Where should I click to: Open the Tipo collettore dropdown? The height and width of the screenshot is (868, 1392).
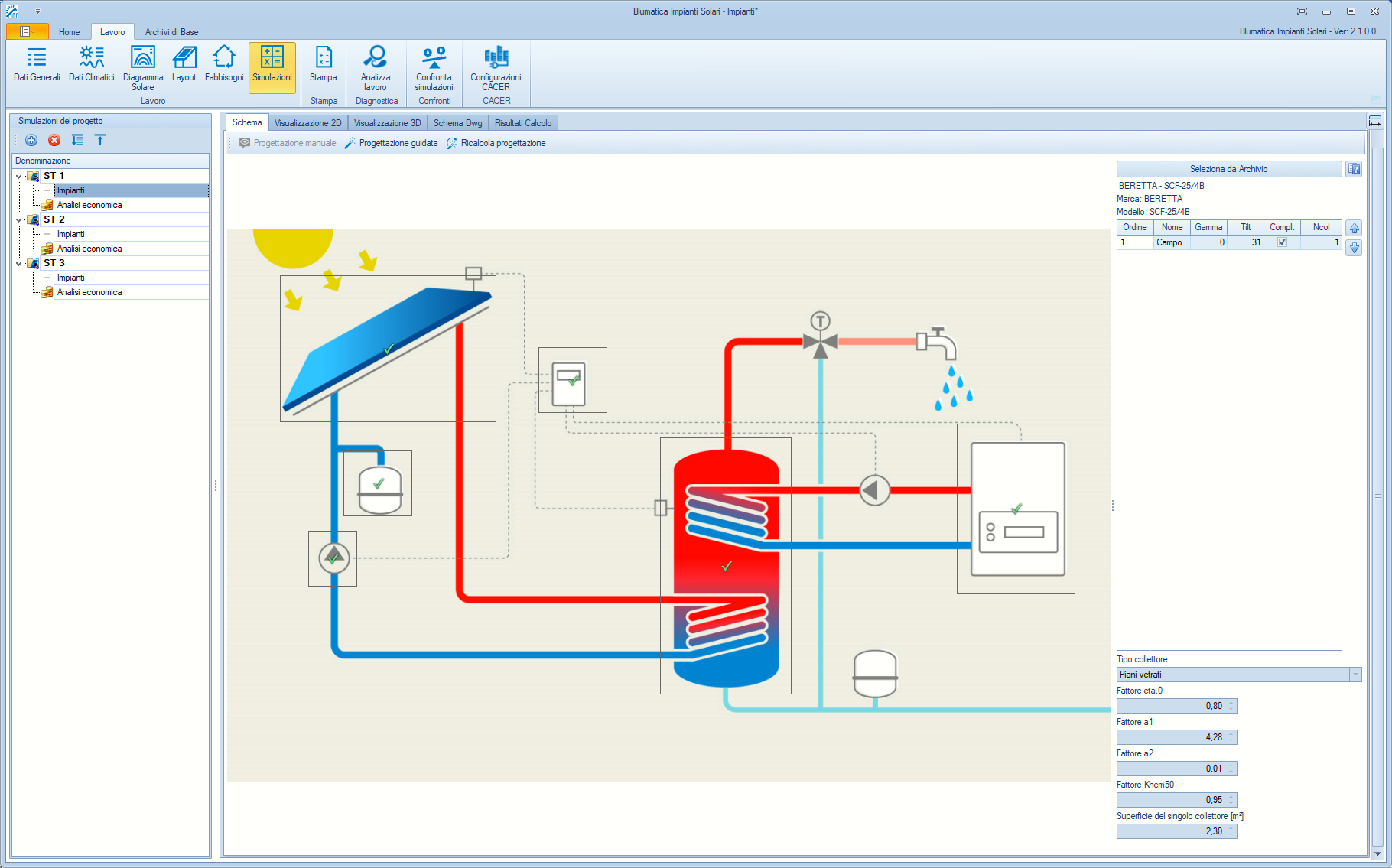pos(1355,675)
